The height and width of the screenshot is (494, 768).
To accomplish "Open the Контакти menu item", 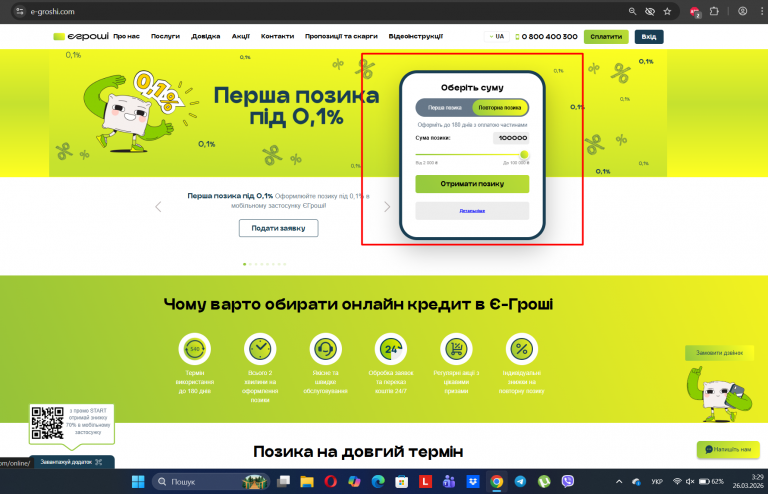I will click(277, 36).
